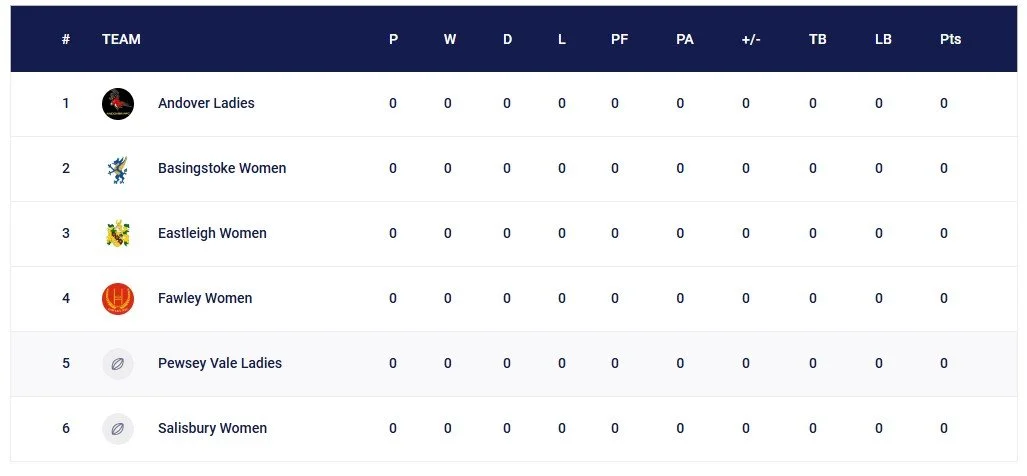Viewport: 1027px width, 476px height.
Task: Click the LB losing bonus column header
Action: pos(883,39)
